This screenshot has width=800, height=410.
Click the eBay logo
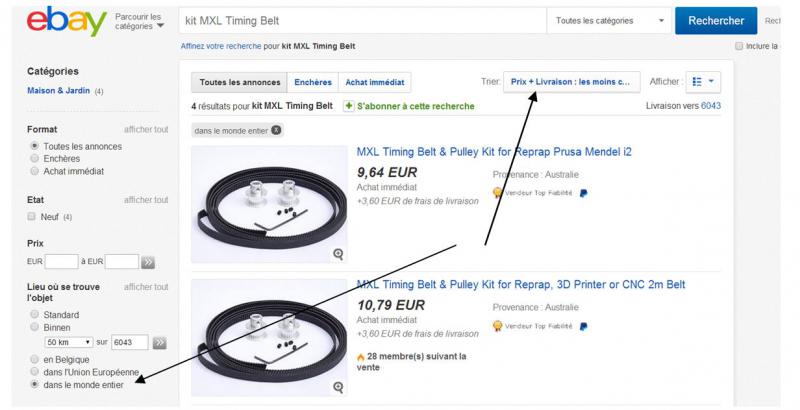67,21
